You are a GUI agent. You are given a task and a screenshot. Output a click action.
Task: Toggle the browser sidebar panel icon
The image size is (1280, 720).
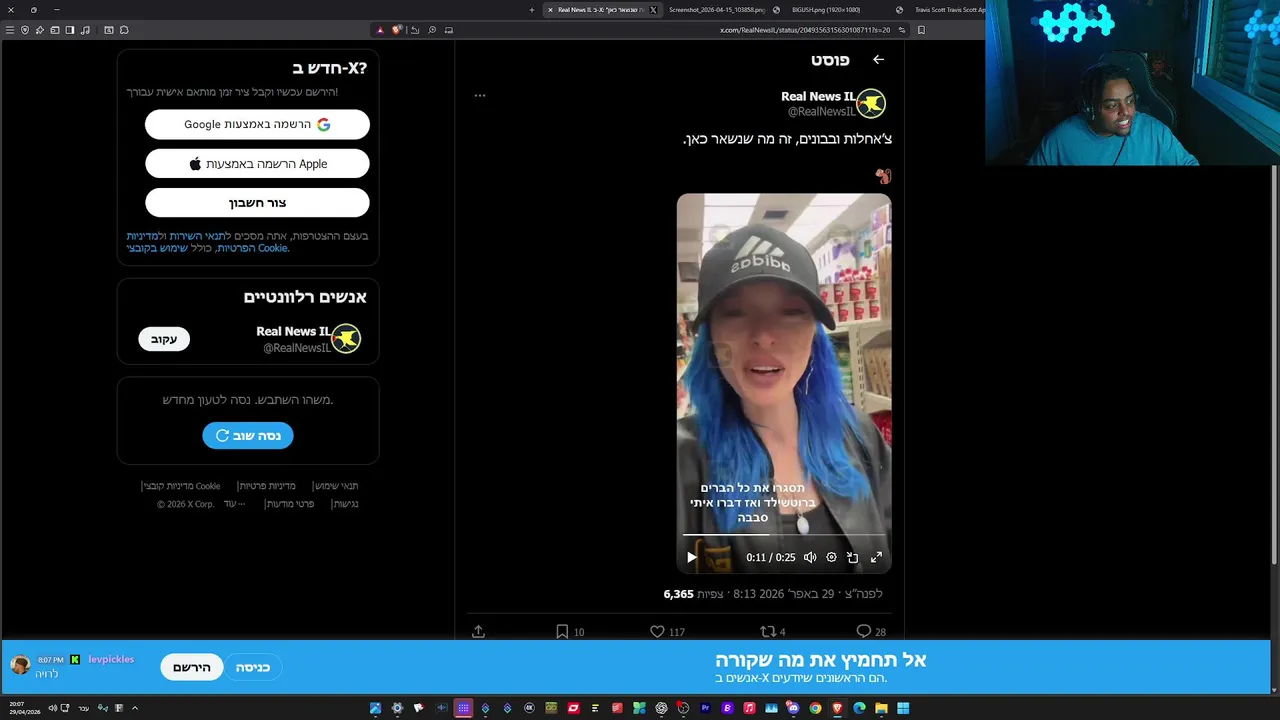[x=70, y=30]
